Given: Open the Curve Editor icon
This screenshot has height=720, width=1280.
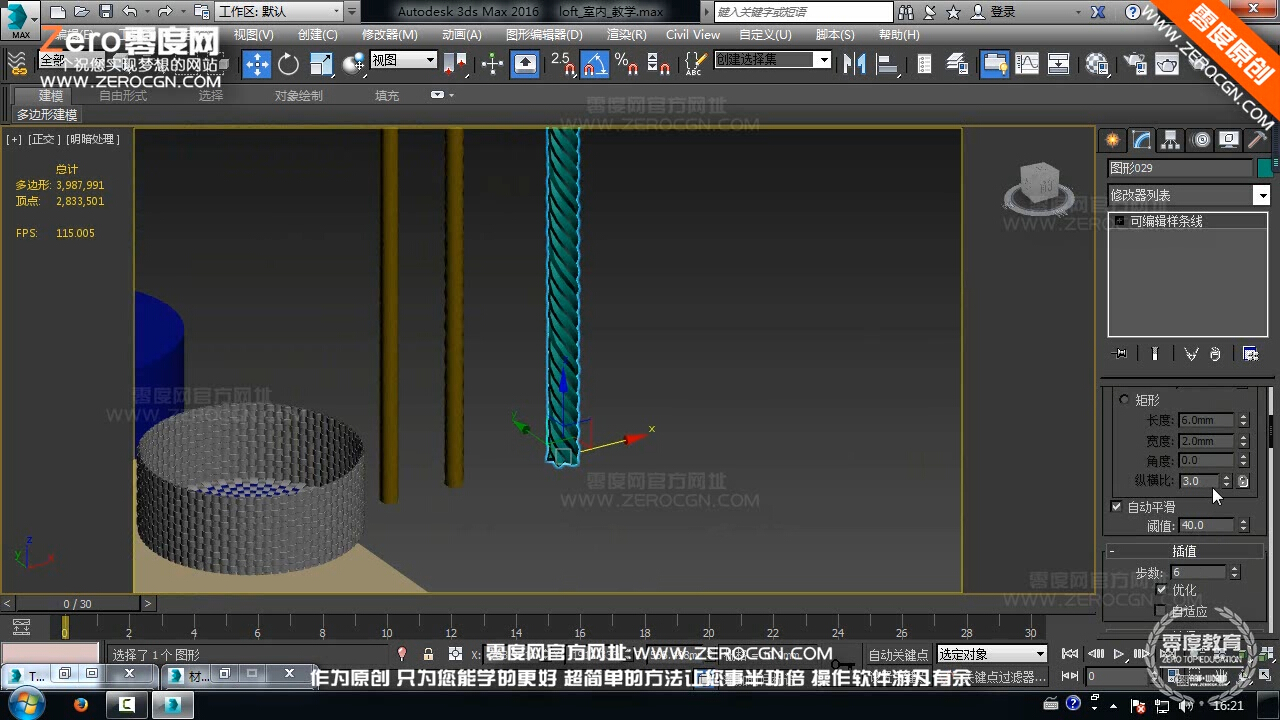Looking at the screenshot, I should click(x=1027, y=64).
